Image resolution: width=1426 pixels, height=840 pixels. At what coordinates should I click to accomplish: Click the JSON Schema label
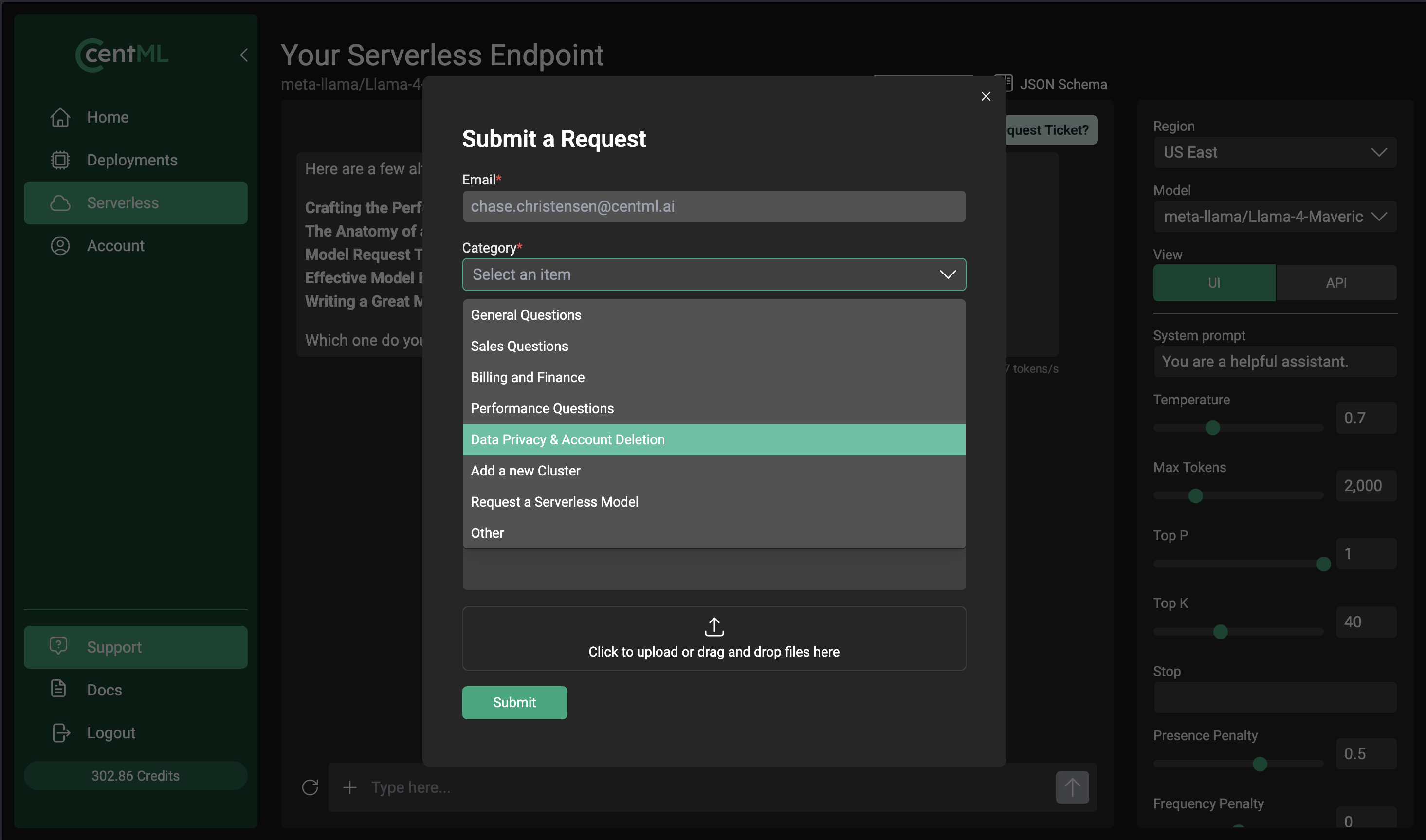1063,84
